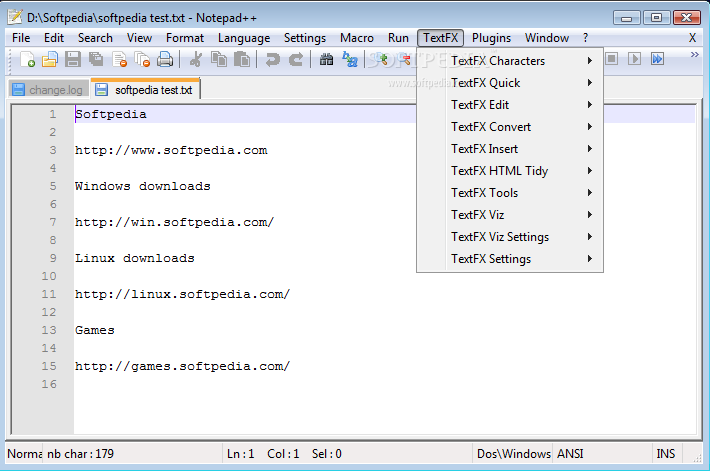Open the Run menu
Viewport: 710px width, 472px height.
click(398, 38)
